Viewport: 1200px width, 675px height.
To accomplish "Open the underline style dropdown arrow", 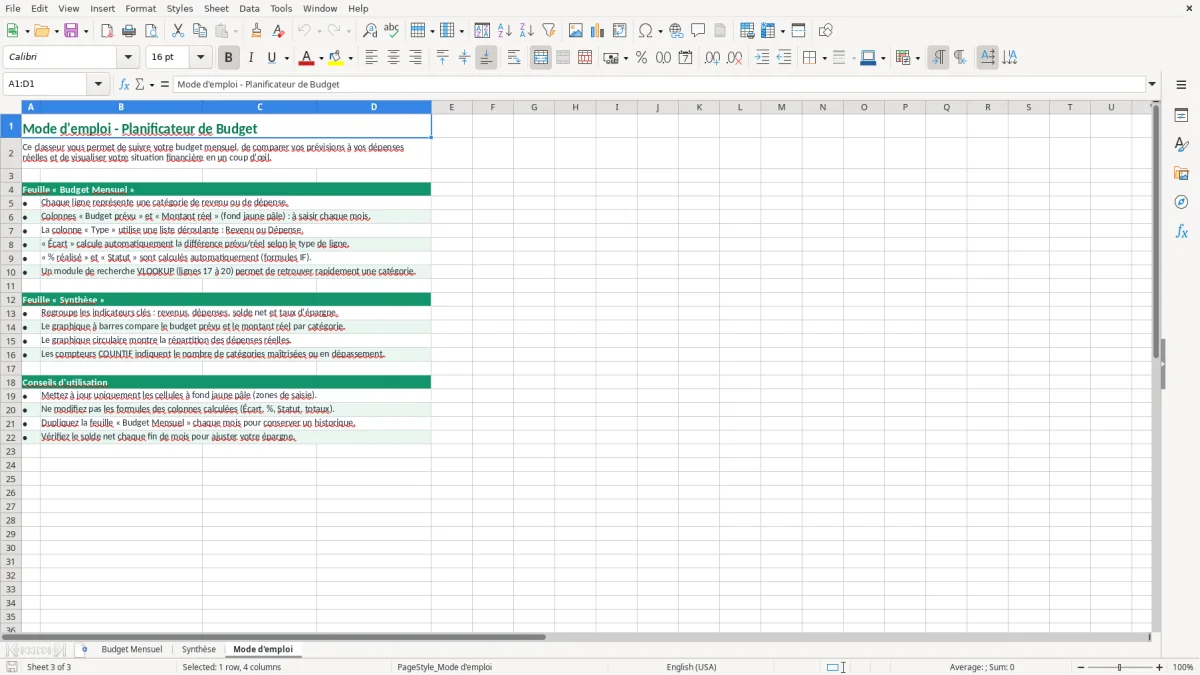I will [286, 58].
